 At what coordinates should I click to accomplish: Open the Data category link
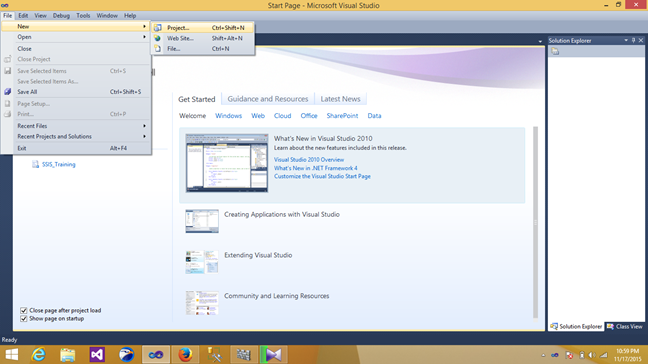374,116
